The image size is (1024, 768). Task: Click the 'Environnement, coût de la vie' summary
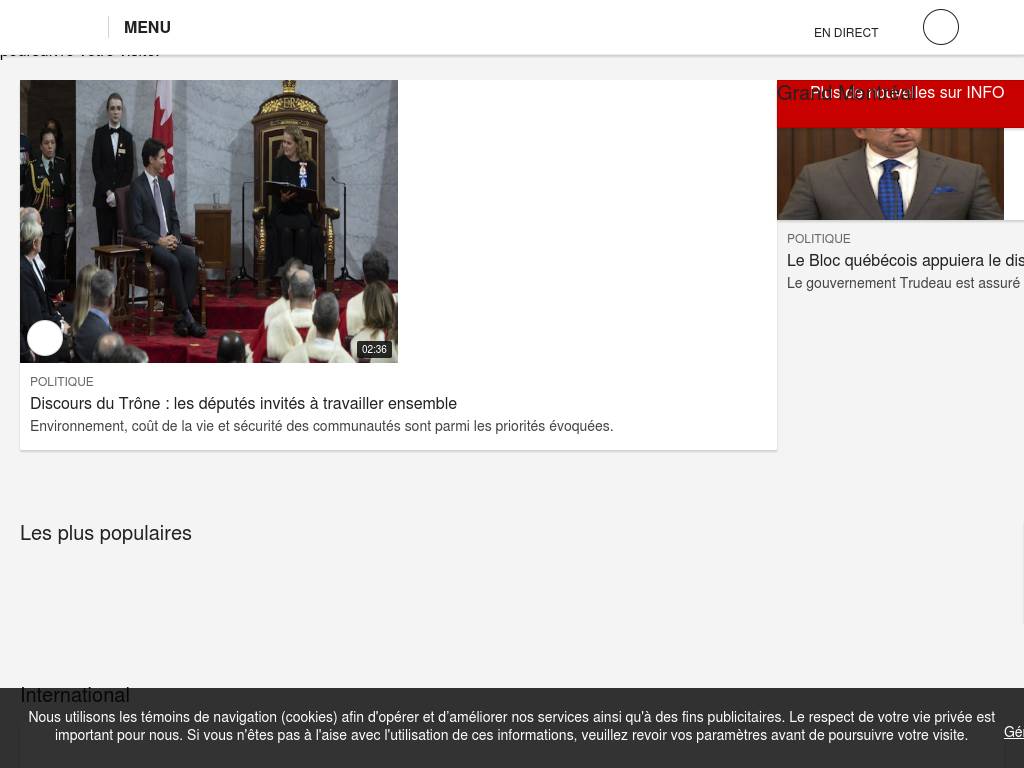pyautogui.click(x=321, y=426)
